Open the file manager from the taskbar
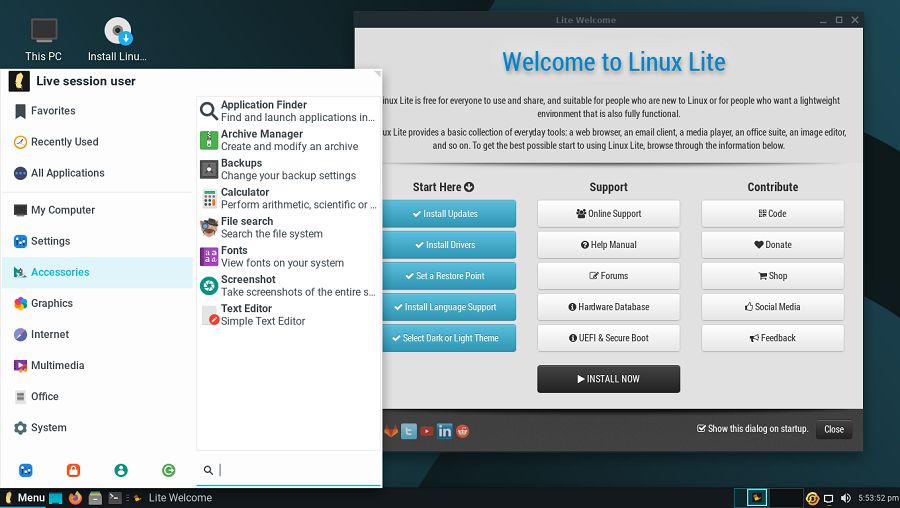Image resolution: width=900 pixels, height=508 pixels. point(95,498)
